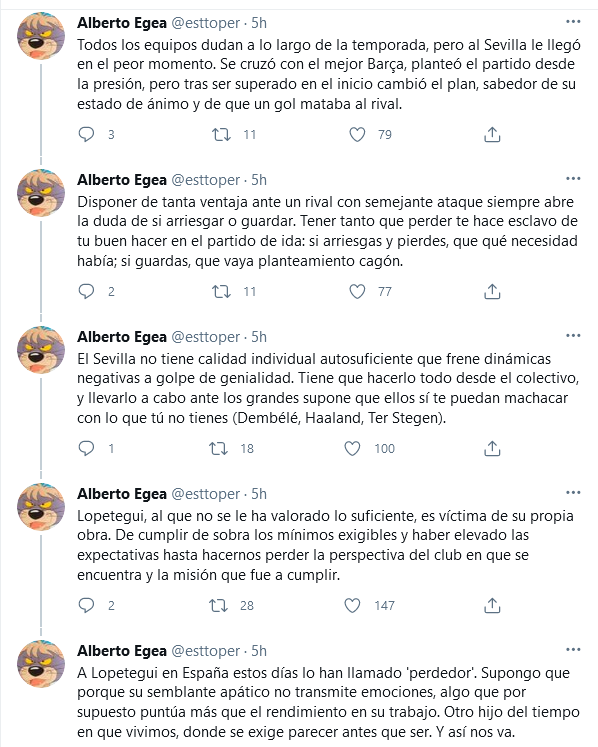Click the avatar on the second tweet
The image size is (598, 747).
(x=41, y=193)
